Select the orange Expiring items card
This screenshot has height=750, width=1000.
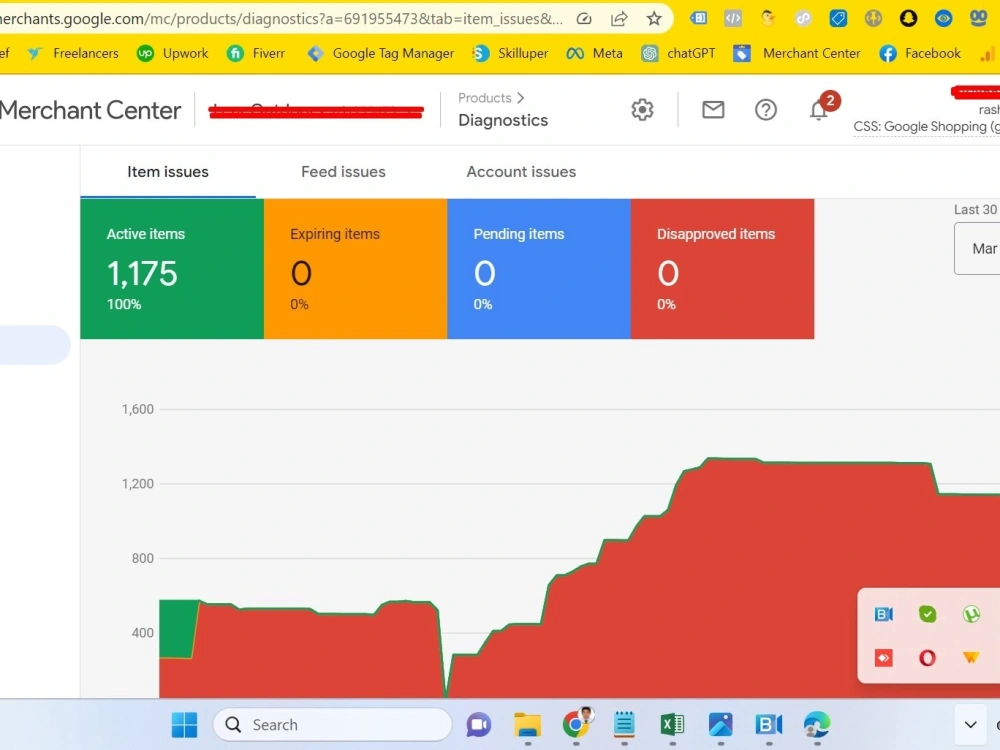coord(355,268)
